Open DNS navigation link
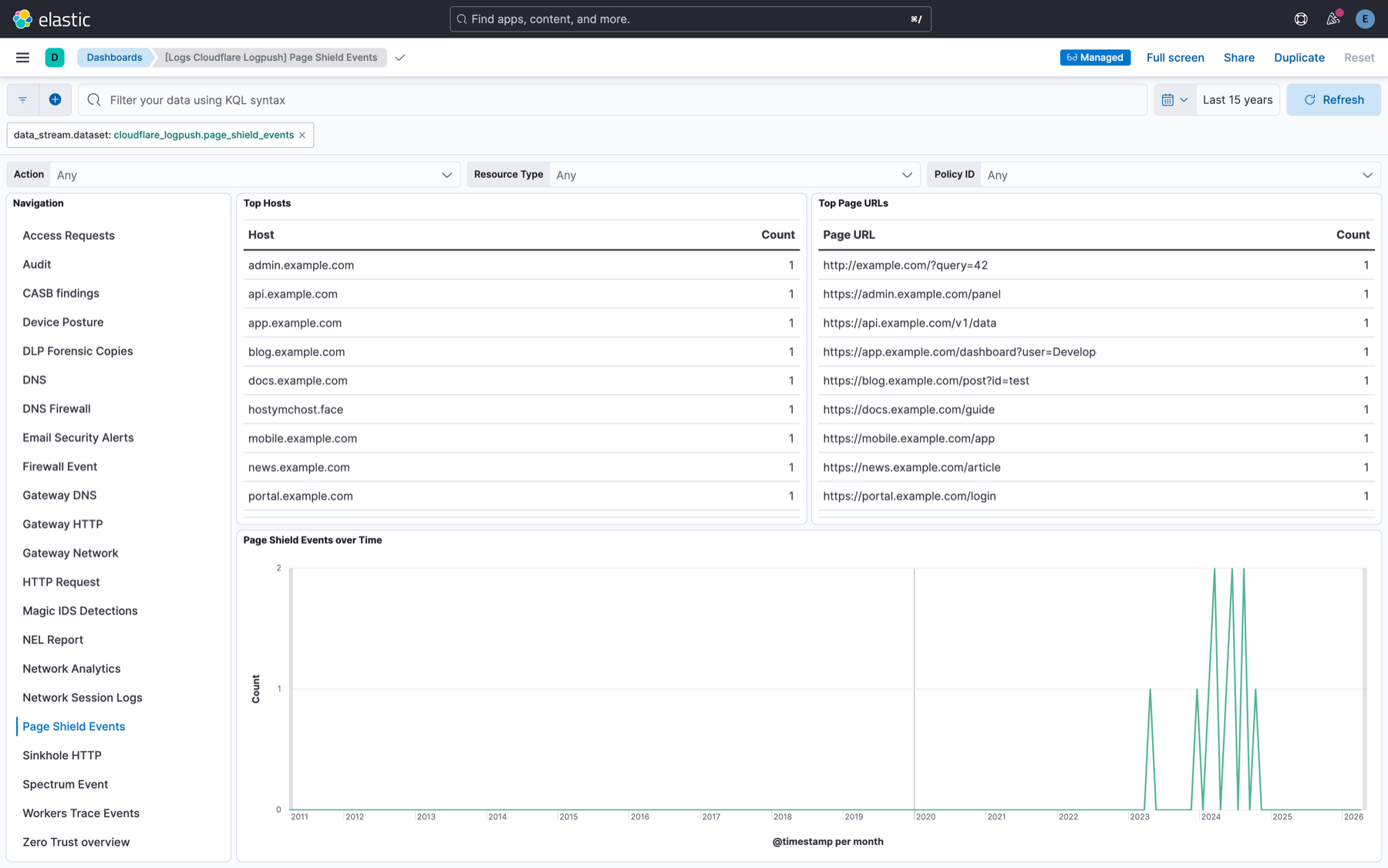Screen dimensions: 1388x868 click(35, 380)
